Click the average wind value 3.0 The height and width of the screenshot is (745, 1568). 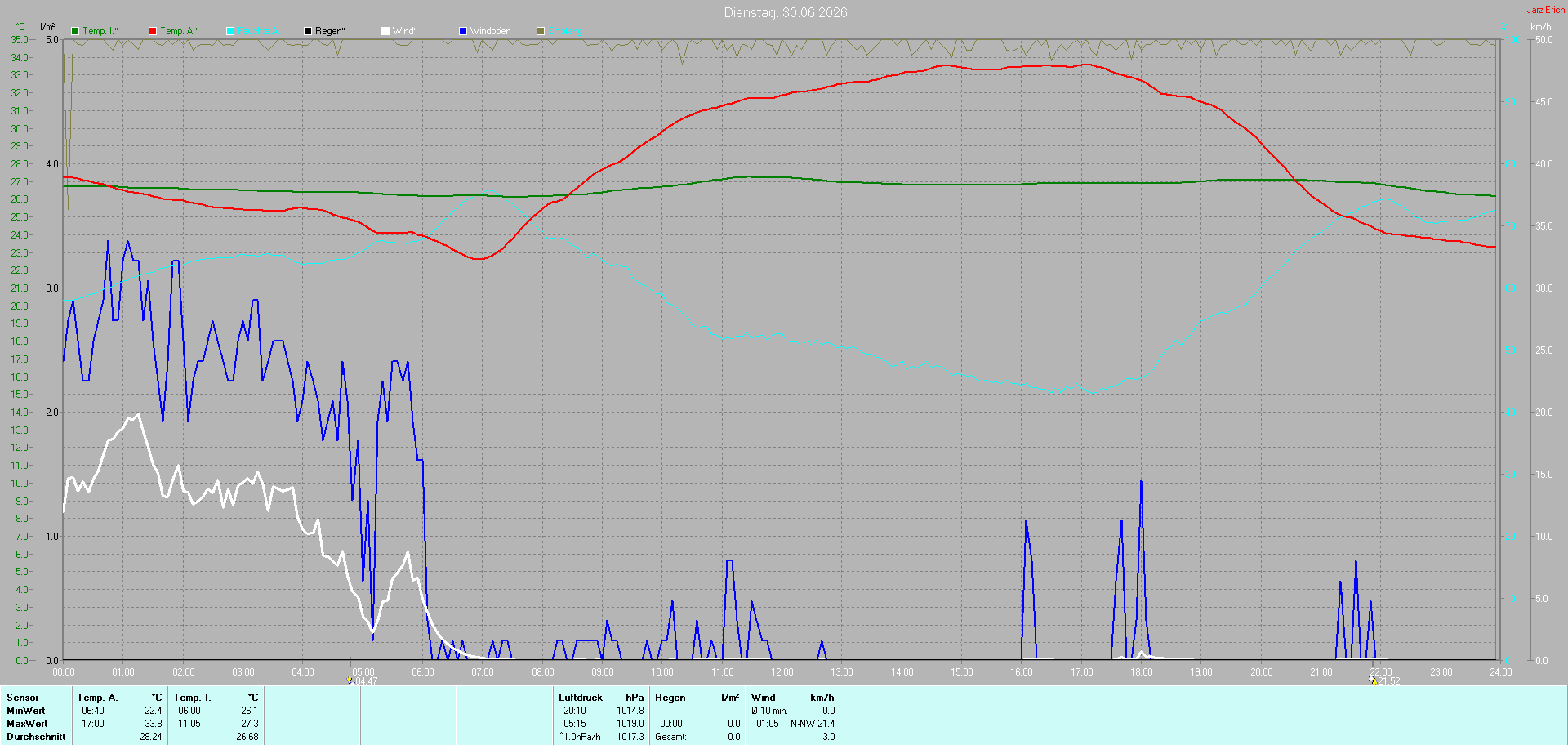829,737
